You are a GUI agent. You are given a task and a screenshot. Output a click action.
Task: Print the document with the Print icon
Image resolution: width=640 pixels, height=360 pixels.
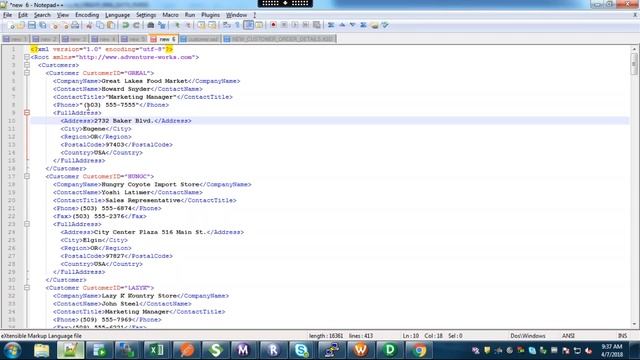click(75, 25)
